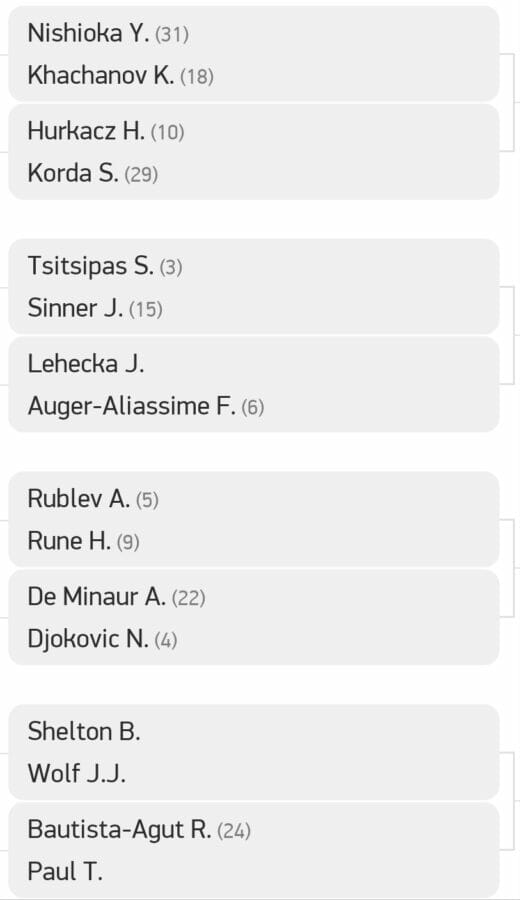Click Bautista-Agut R. (24) name
Viewport: 520px width, 900px height.
(139, 830)
